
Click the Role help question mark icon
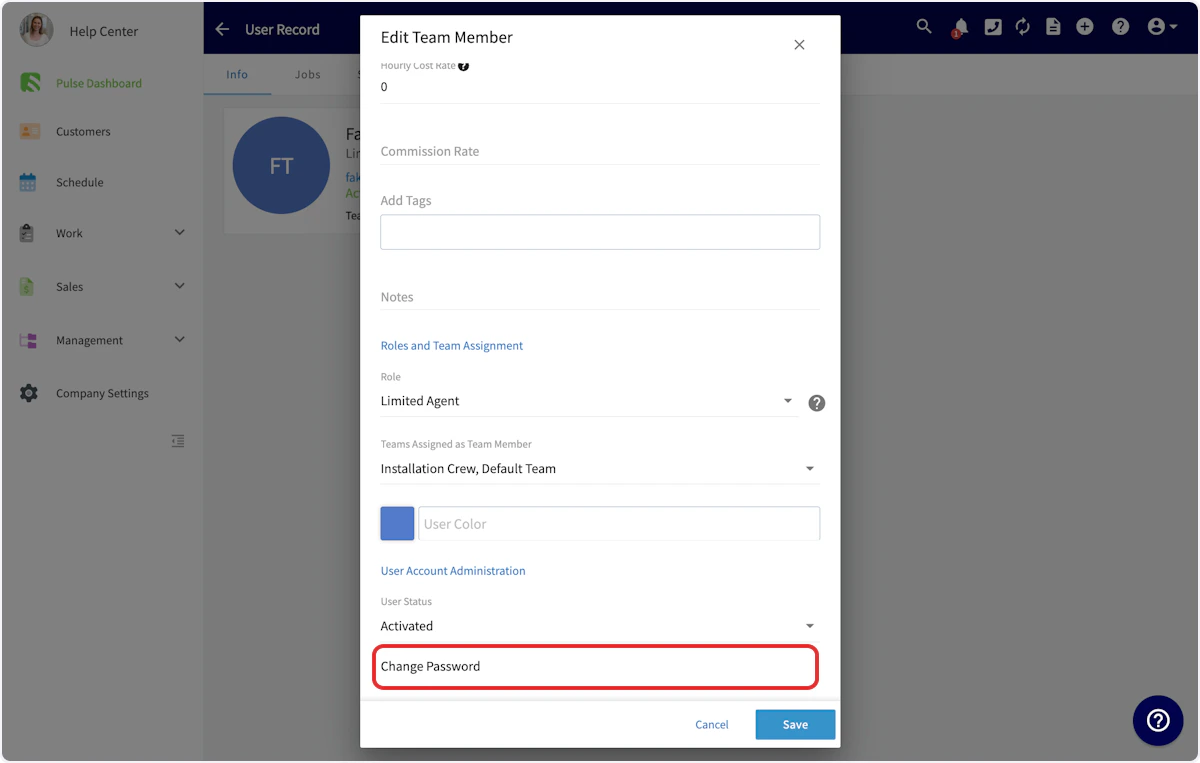coord(817,403)
